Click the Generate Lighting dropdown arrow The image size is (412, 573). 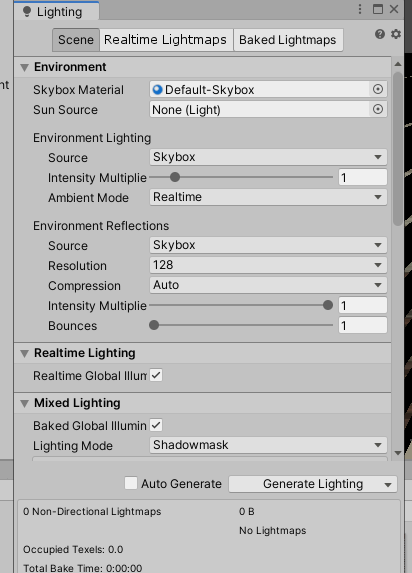coord(388,485)
